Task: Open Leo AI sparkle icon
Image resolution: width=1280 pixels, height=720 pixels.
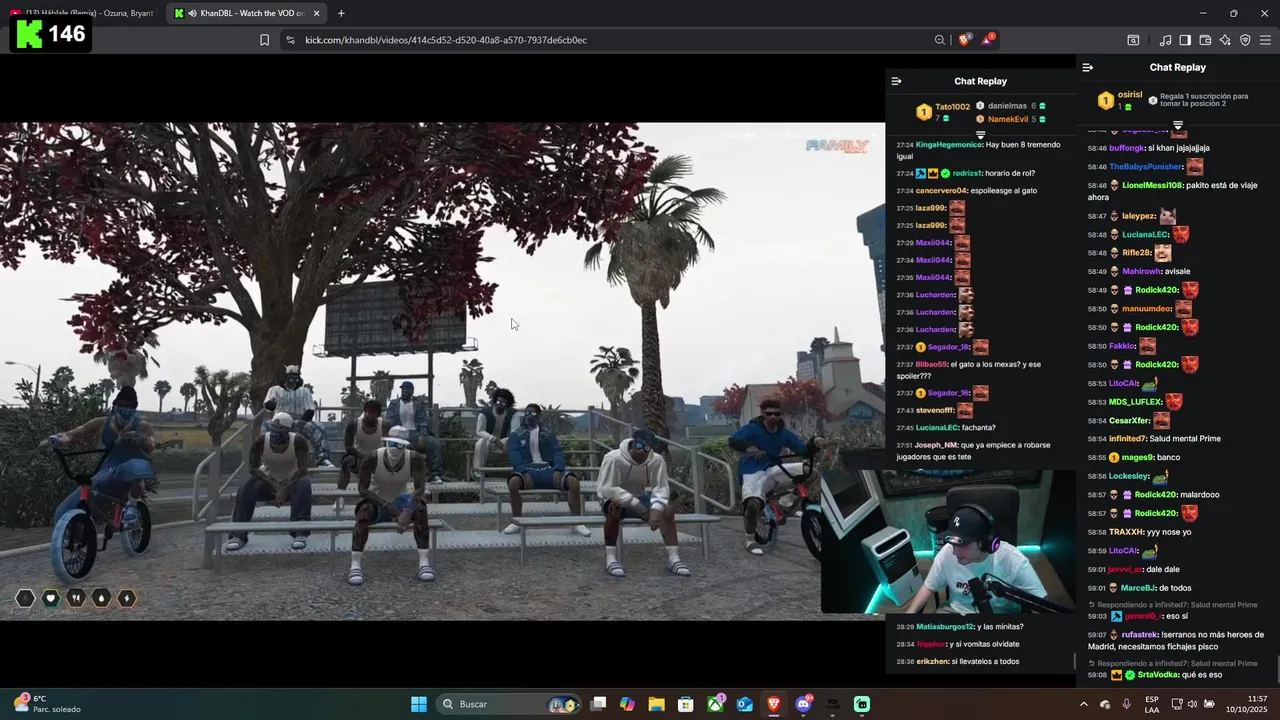Action: [x=1225, y=40]
